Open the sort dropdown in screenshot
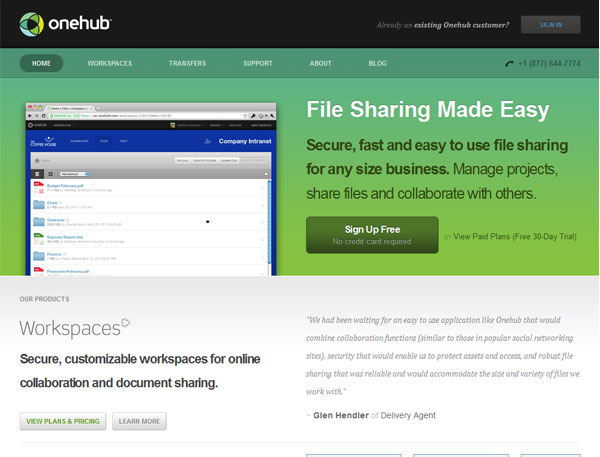The height and width of the screenshot is (457, 600). (75, 174)
